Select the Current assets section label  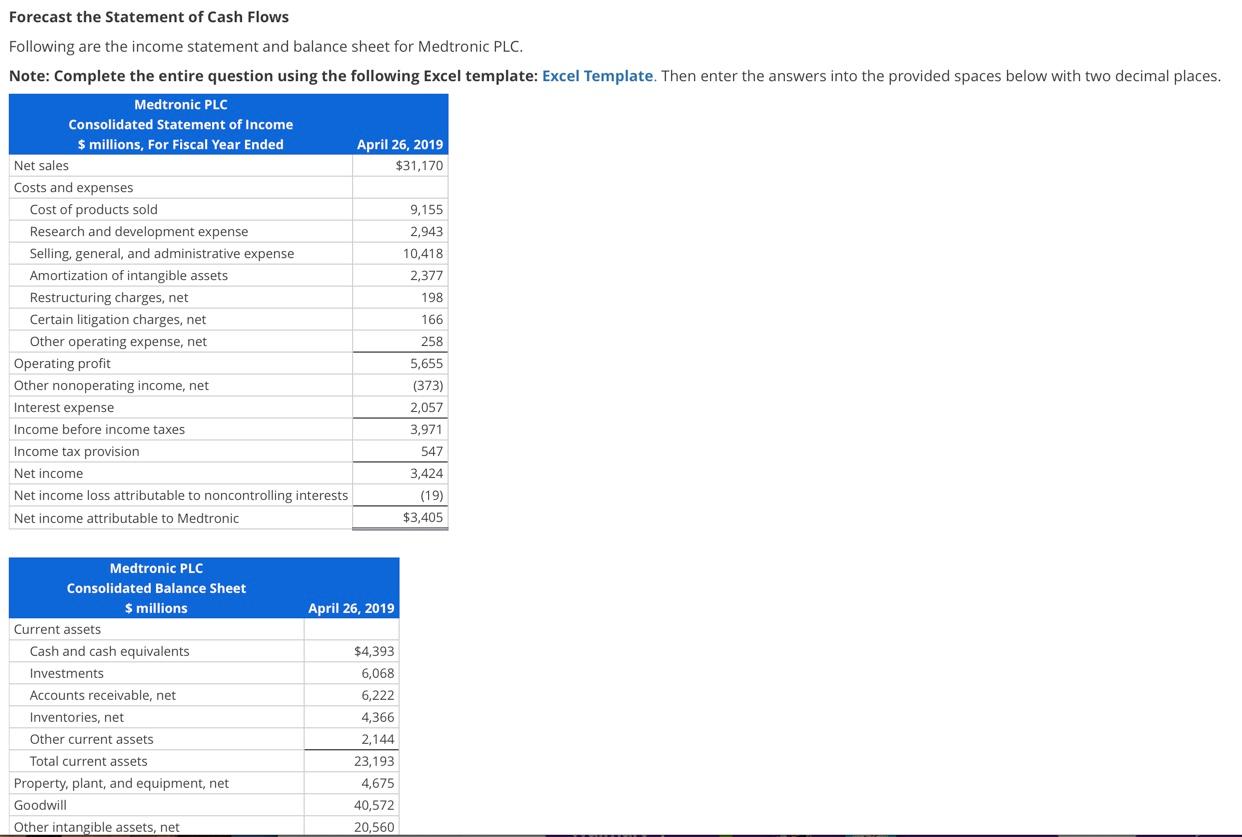(57, 630)
